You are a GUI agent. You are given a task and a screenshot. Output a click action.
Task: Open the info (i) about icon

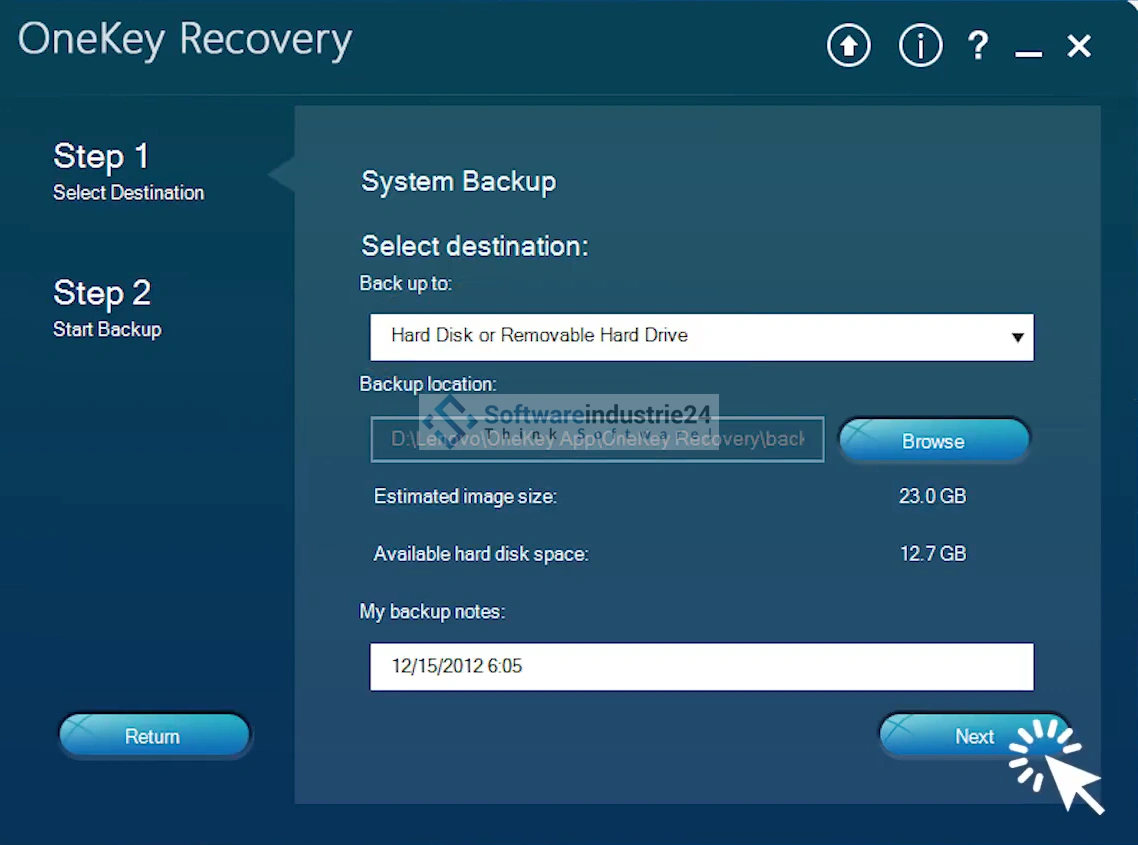click(920, 46)
